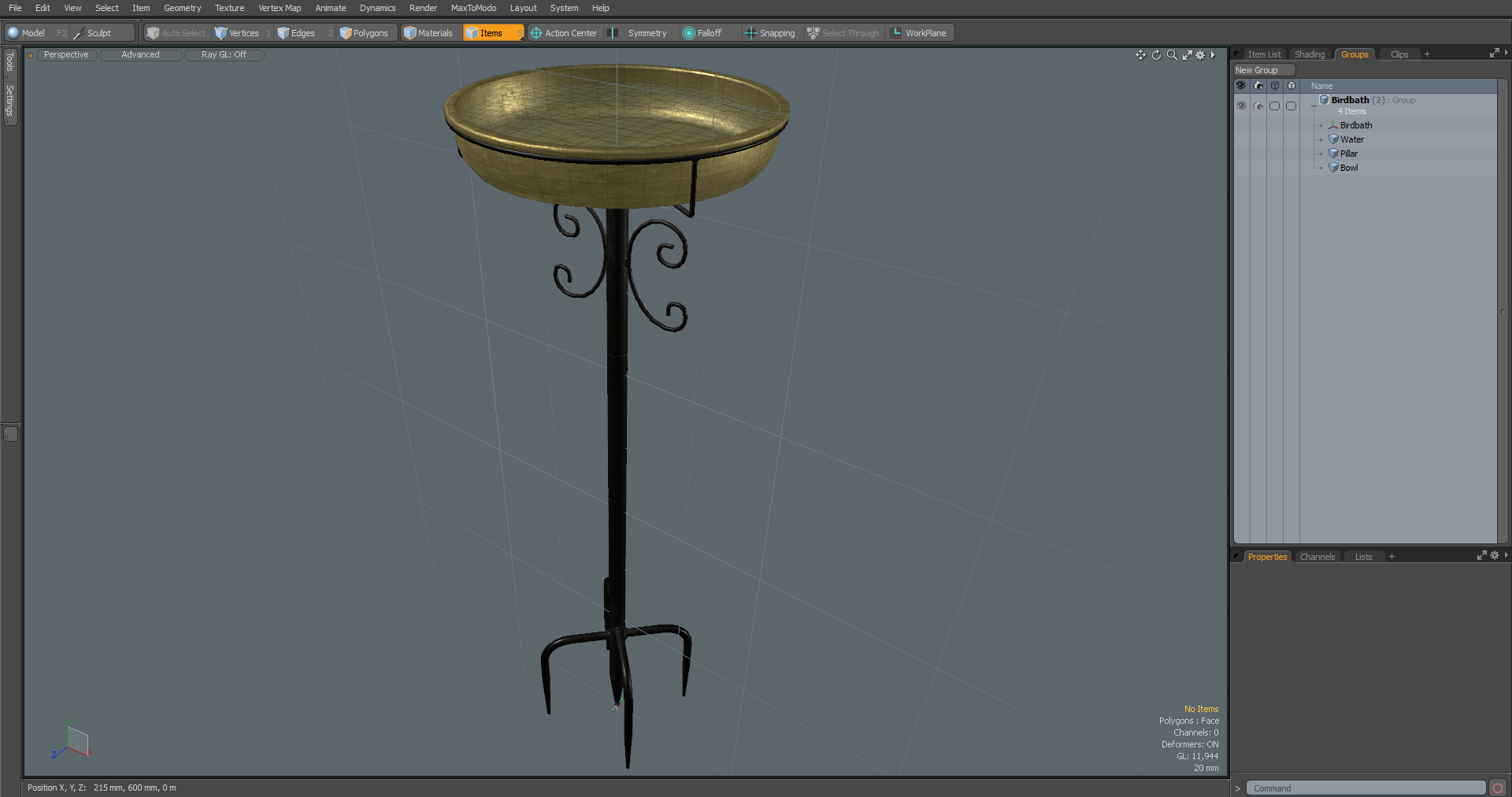Collapse the Birdbath group tree
Viewport: 1512px width, 797px height.
[x=1313, y=106]
